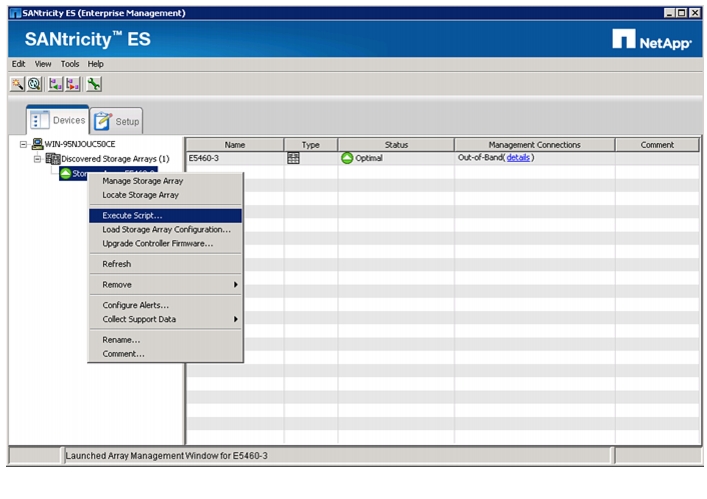This screenshot has height=499, width=707.
Task: Choose Comment from the context menu
Action: tap(165, 354)
